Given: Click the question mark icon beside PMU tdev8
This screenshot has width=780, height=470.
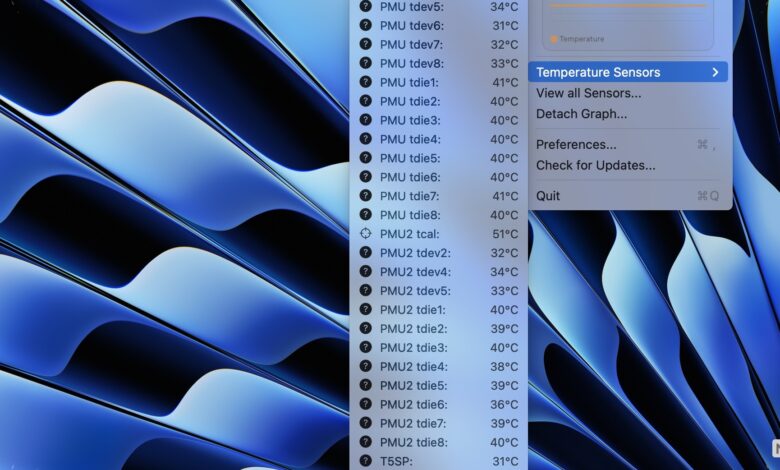Looking at the screenshot, I should coord(366,63).
